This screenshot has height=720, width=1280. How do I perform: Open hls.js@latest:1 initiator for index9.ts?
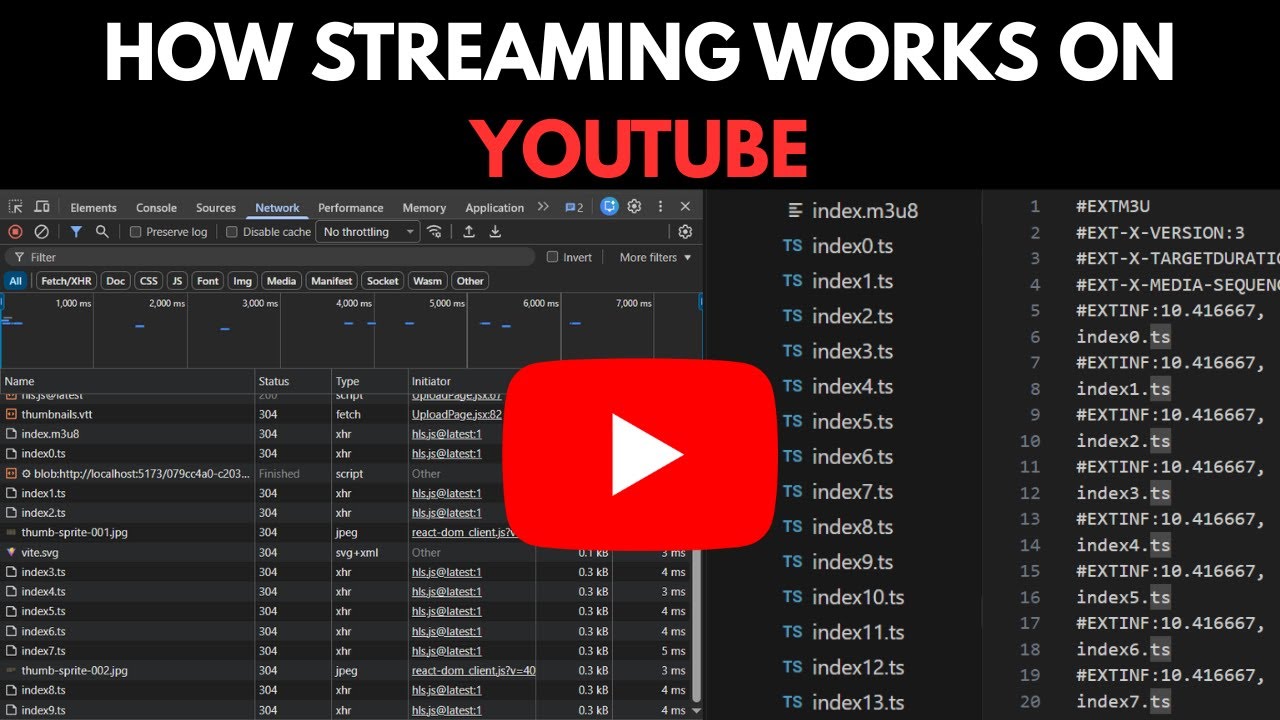446,710
